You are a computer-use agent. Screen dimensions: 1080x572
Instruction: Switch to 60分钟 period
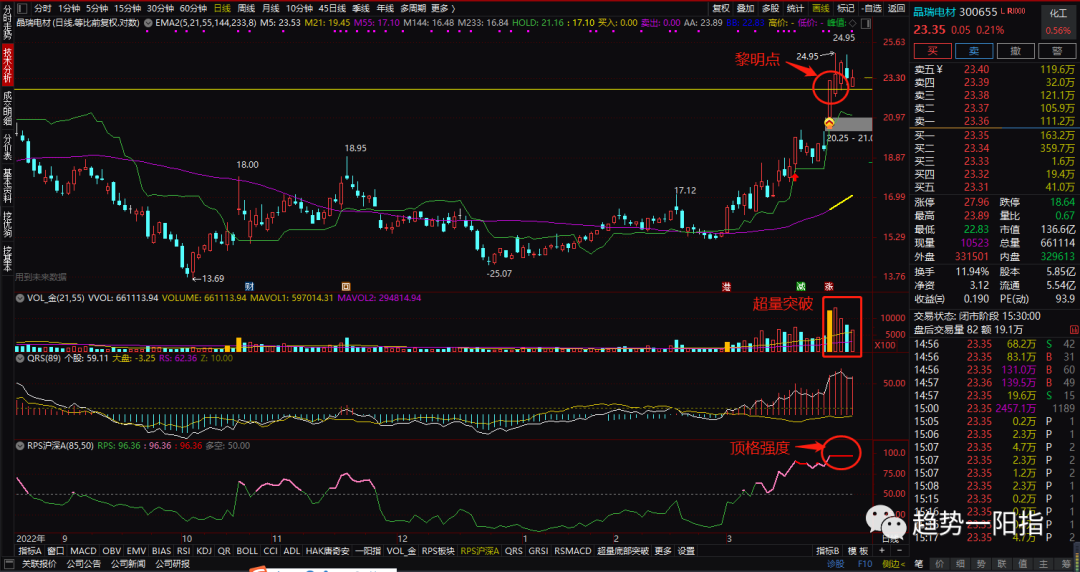pos(193,8)
